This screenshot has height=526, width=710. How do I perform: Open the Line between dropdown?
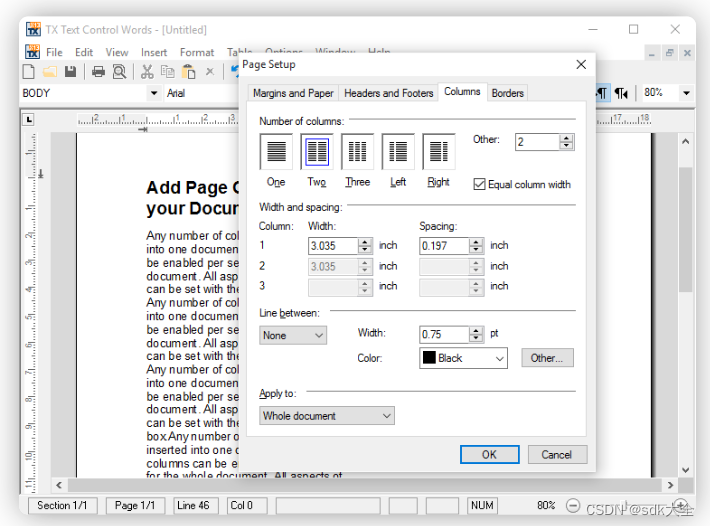point(293,336)
